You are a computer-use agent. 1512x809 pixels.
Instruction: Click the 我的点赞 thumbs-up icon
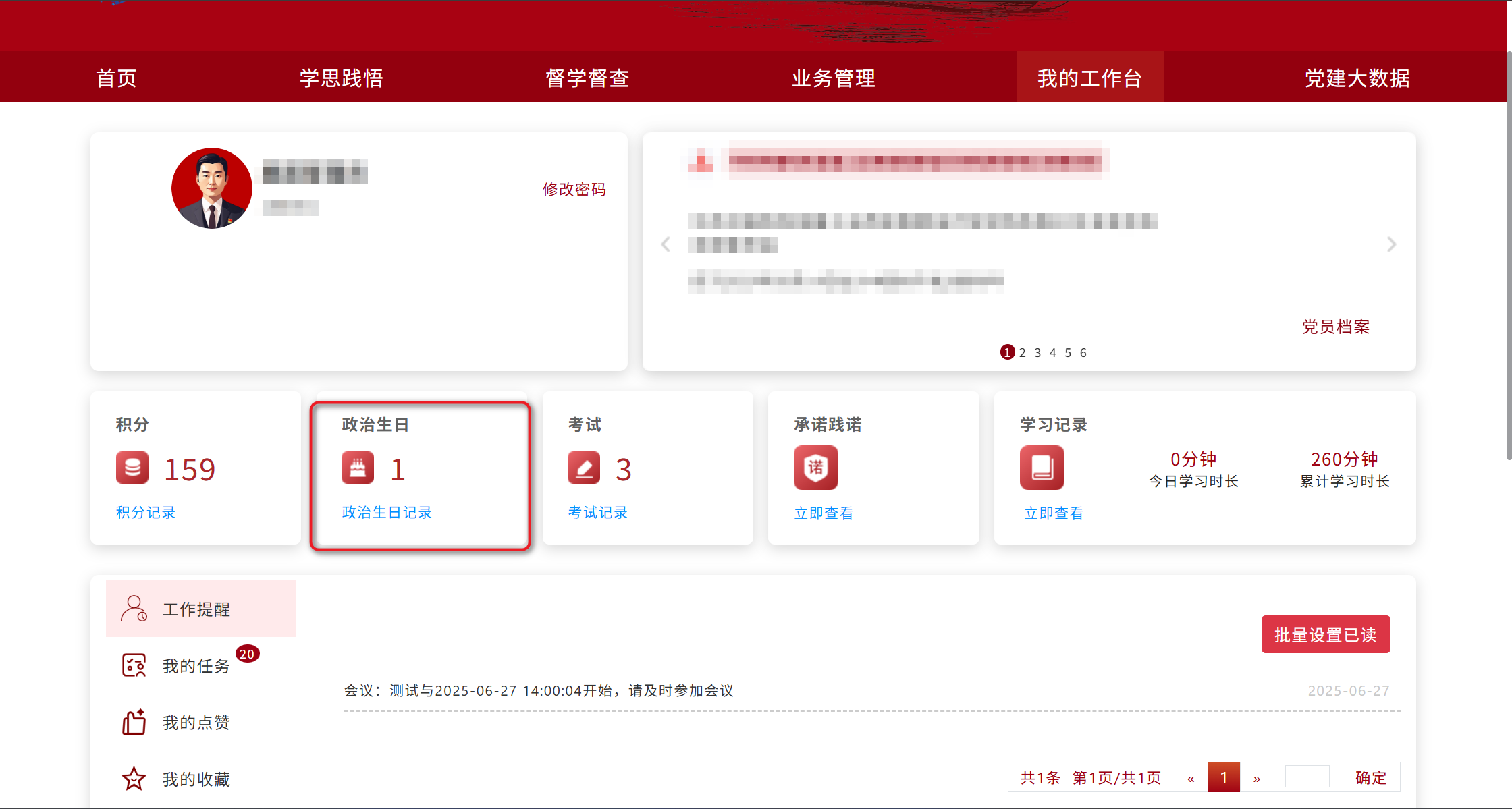pos(134,722)
